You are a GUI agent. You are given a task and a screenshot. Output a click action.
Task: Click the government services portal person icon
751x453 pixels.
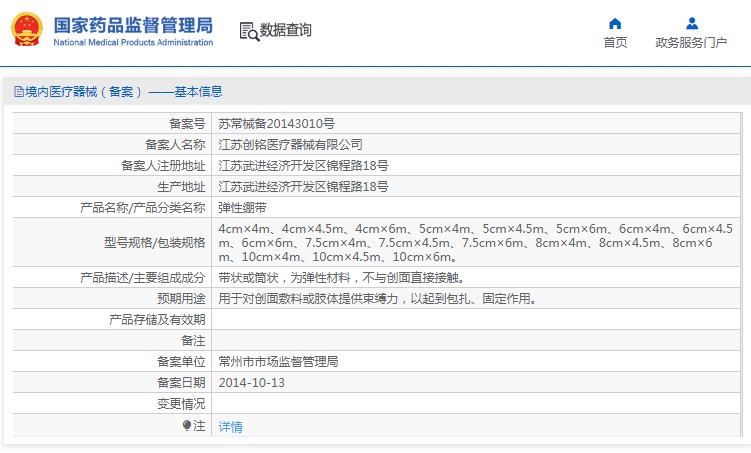click(692, 23)
